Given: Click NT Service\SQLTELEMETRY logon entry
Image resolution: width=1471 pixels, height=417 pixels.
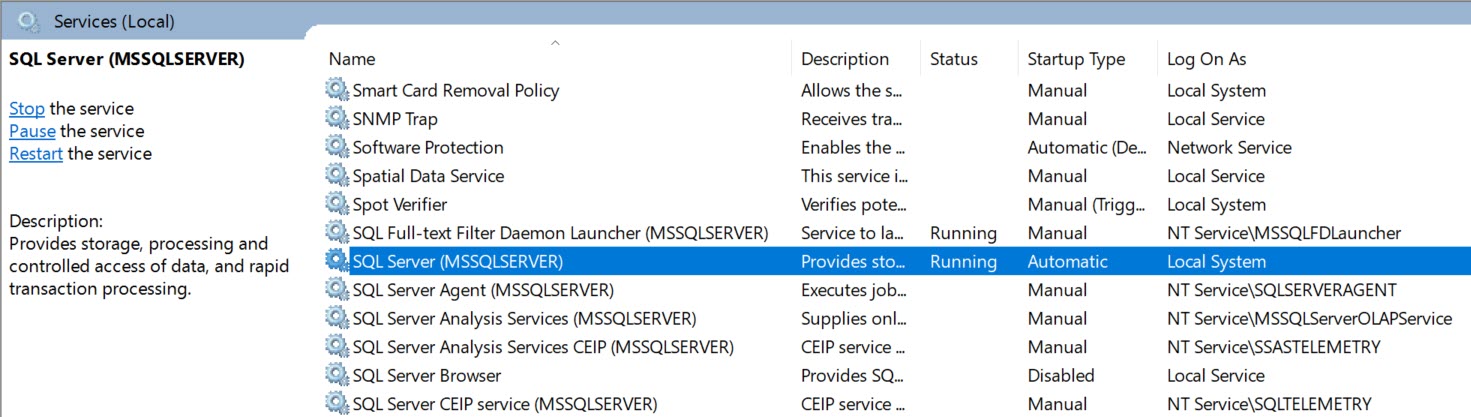Looking at the screenshot, I should pyautogui.click(x=1269, y=404).
